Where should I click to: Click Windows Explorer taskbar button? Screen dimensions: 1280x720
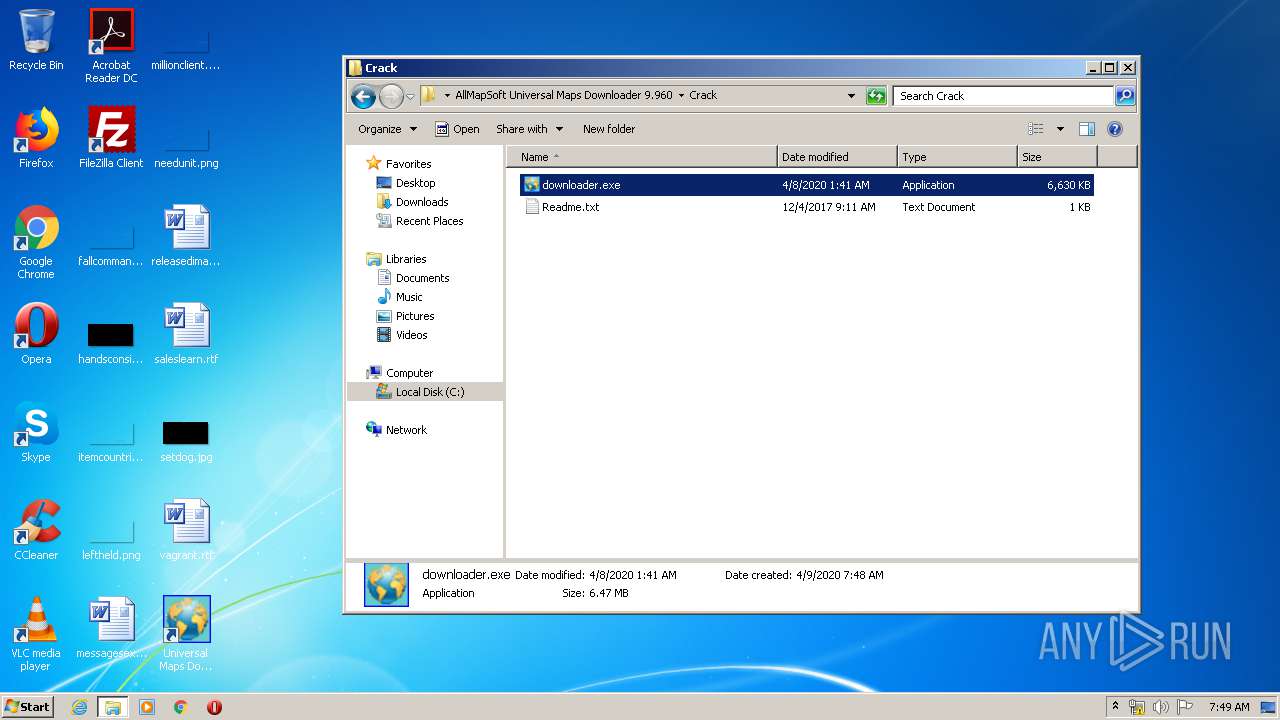click(113, 707)
